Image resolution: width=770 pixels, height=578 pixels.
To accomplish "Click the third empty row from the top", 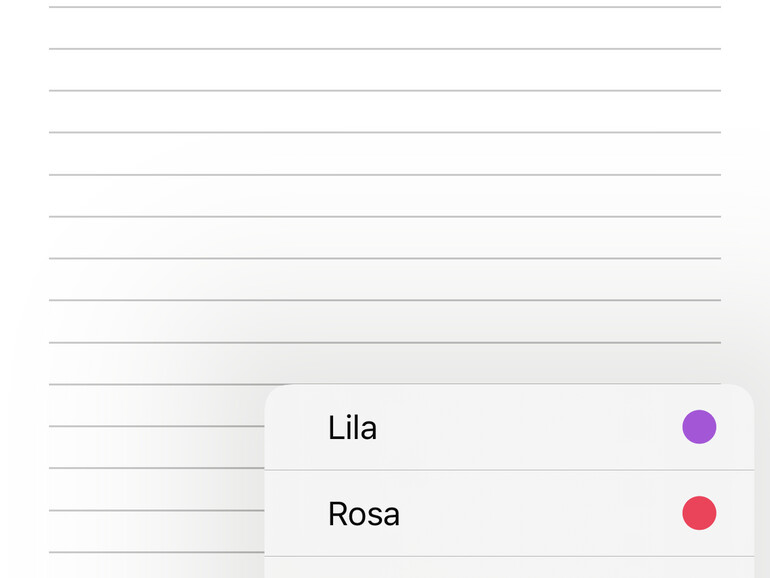I will pos(385,112).
